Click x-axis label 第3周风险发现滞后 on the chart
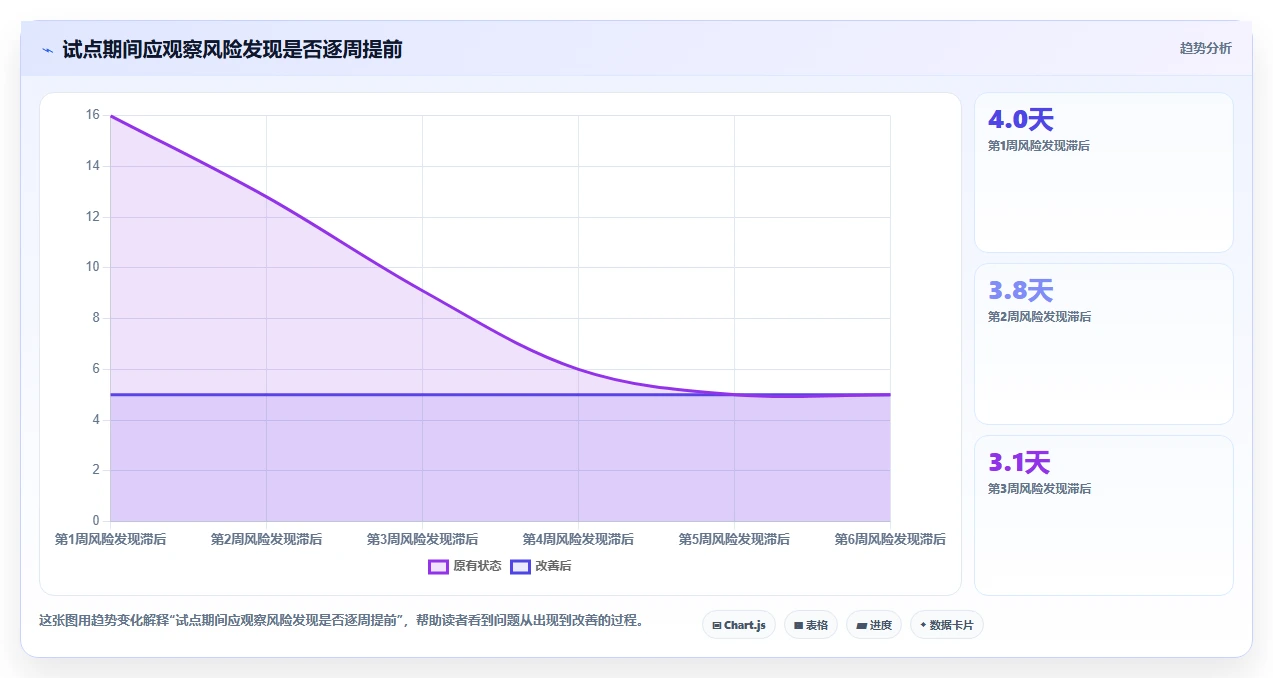This screenshot has width=1273, height=678. pos(422,539)
